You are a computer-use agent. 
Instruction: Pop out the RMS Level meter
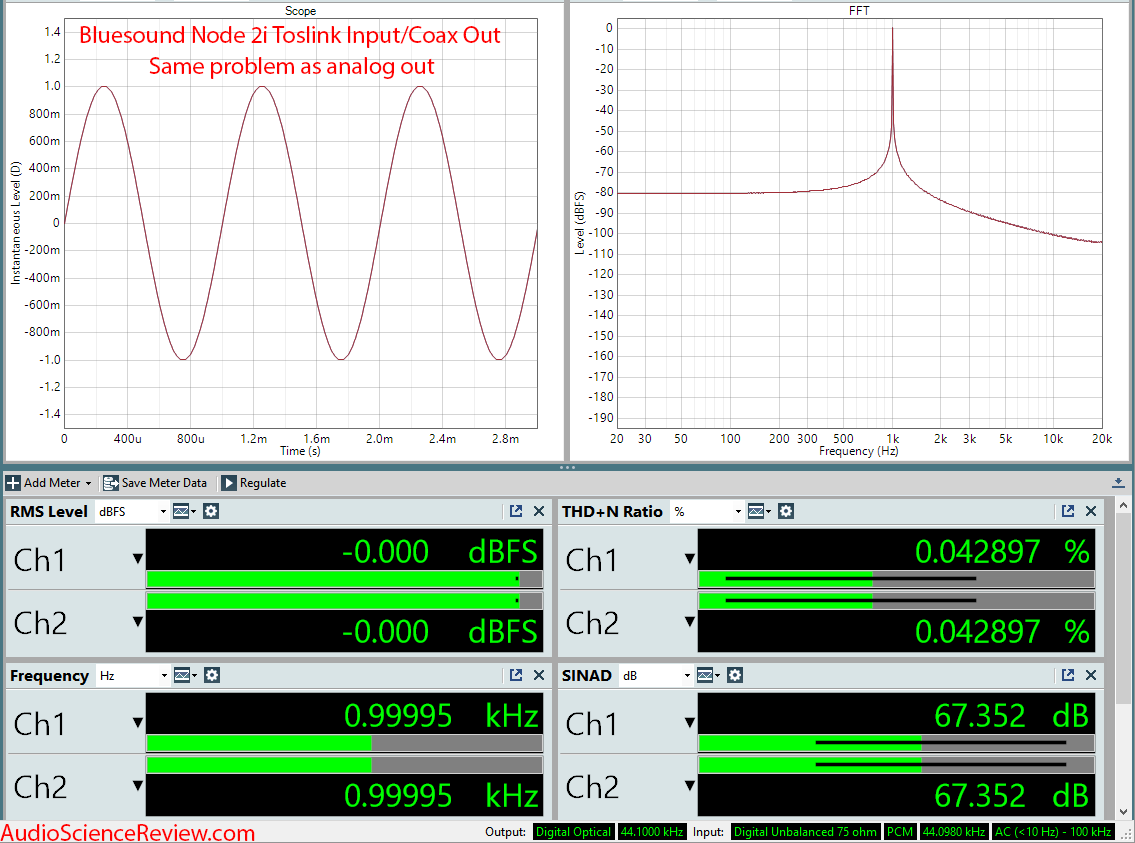tap(516, 512)
